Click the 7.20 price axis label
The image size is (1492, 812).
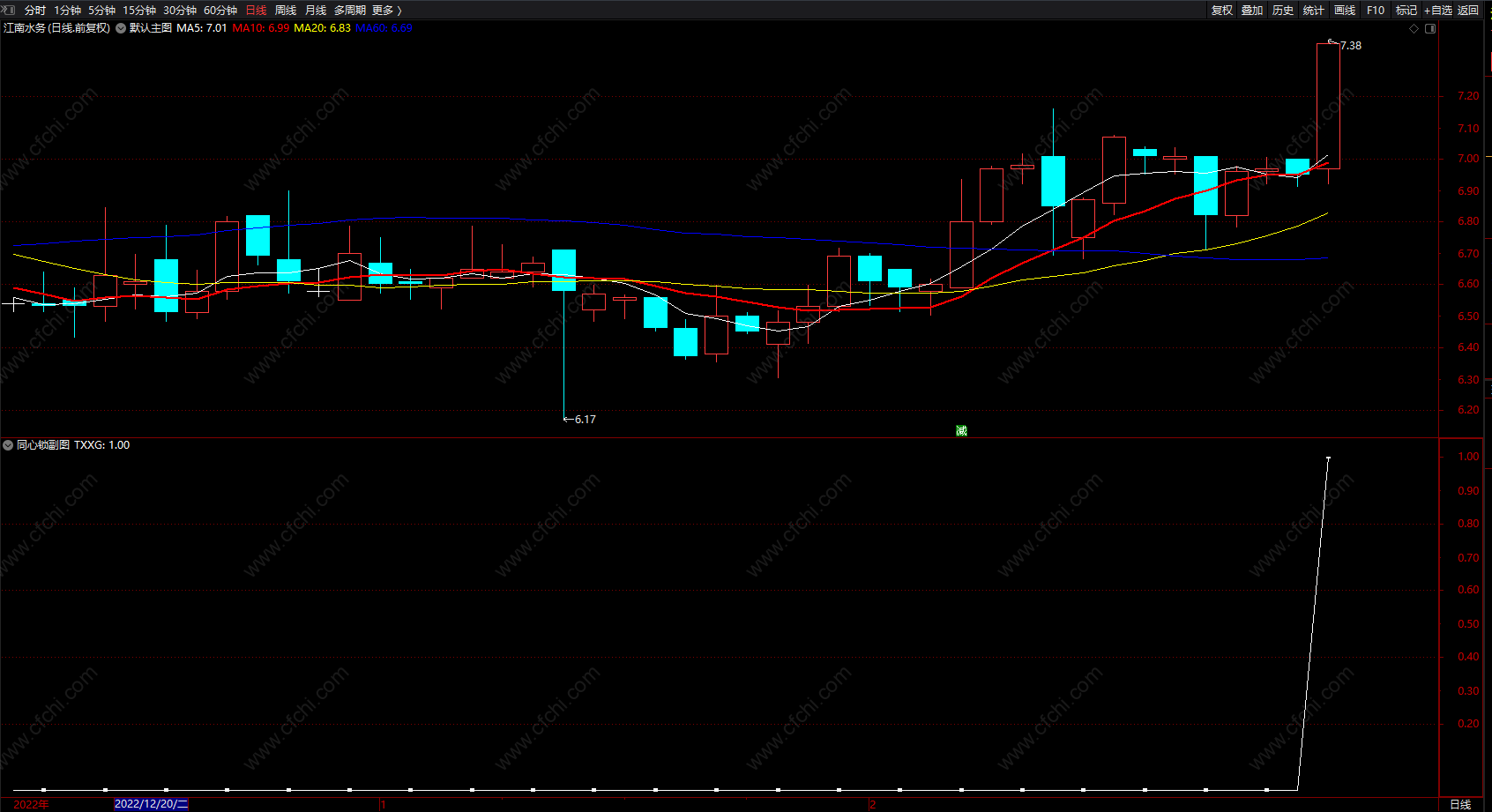[x=1468, y=96]
